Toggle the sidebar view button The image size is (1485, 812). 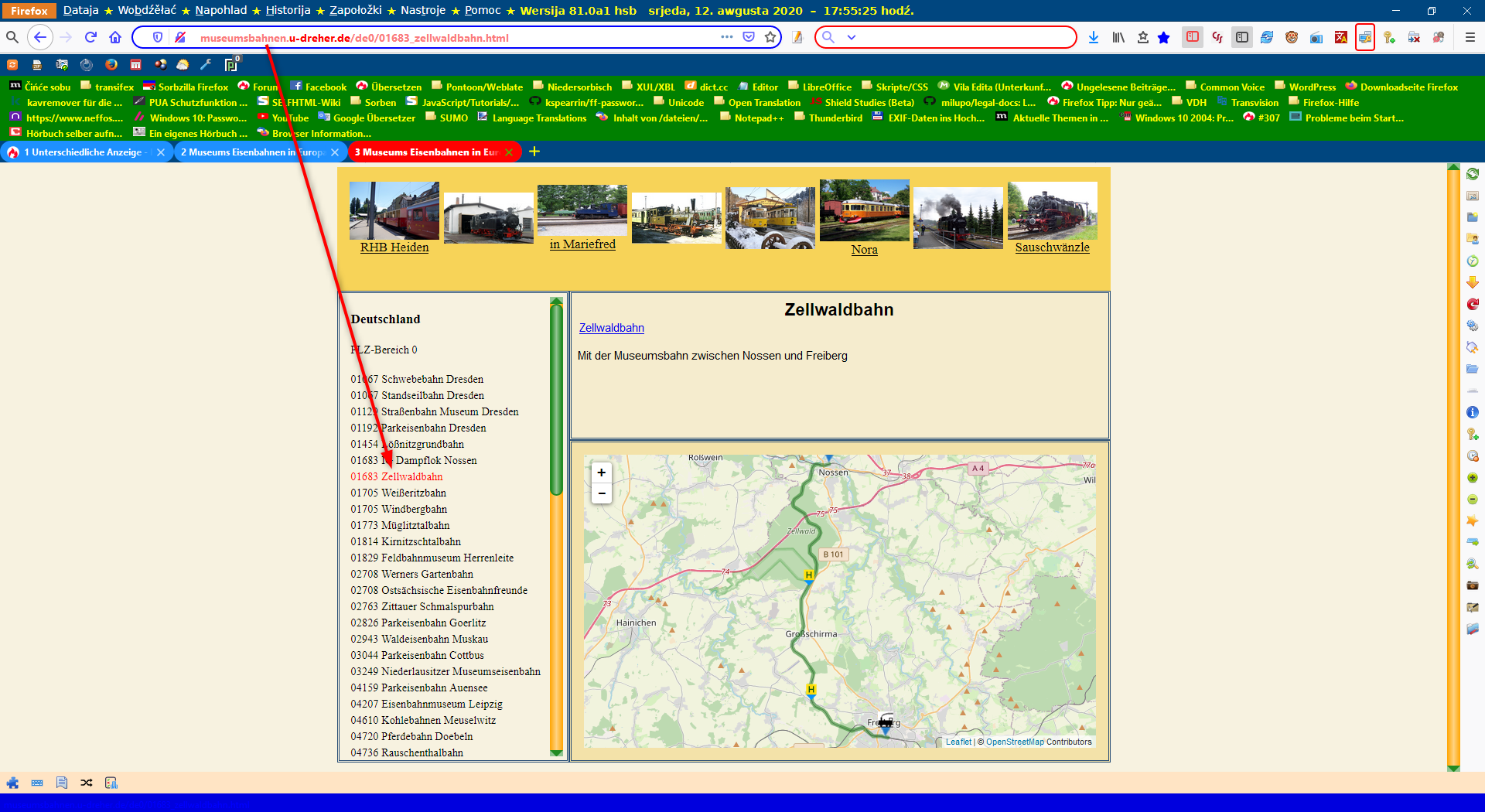1241,37
